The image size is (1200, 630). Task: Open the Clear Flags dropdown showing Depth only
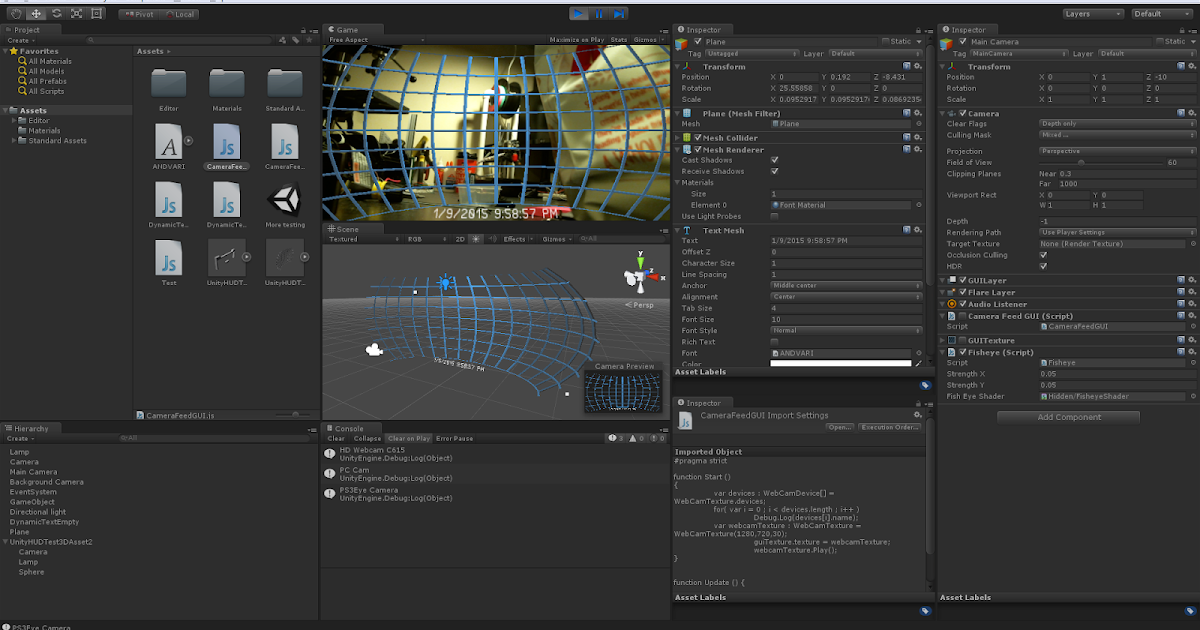(x=1115, y=124)
